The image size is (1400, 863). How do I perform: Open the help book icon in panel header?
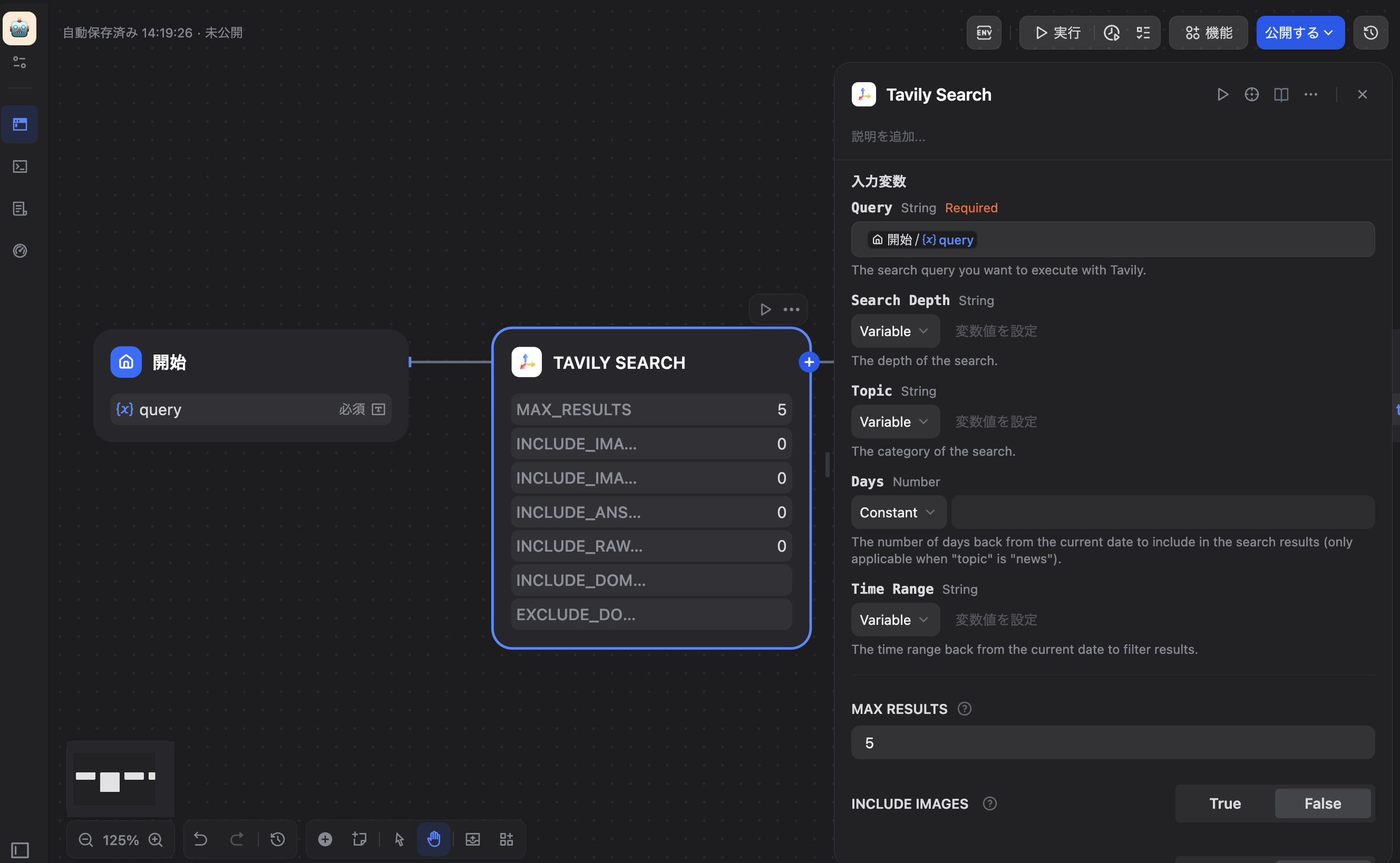point(1281,94)
